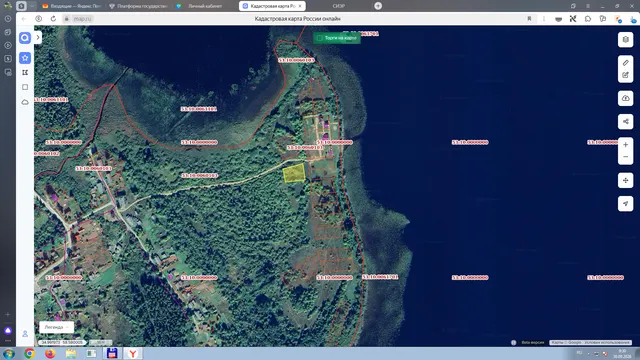The width and height of the screenshot is (640, 360).
Task: Close the "Кадастровая карта" tab
Action: click(x=300, y=6)
